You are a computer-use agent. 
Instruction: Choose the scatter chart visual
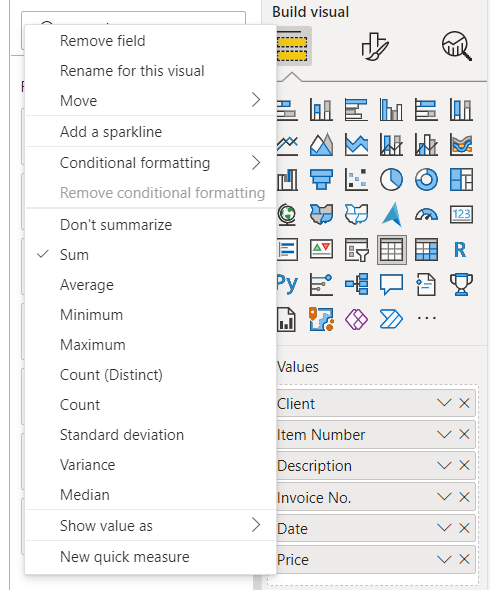pyautogui.click(x=356, y=179)
